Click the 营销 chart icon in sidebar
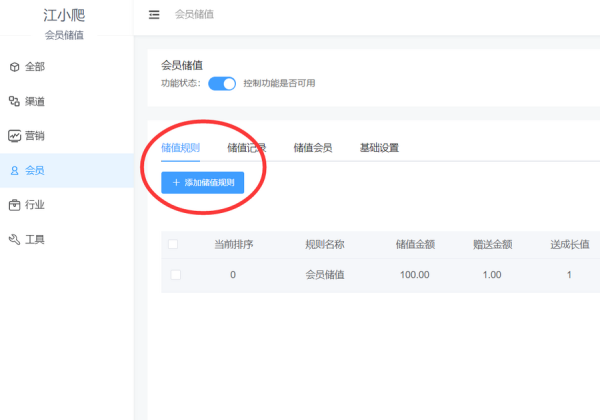 (15, 136)
